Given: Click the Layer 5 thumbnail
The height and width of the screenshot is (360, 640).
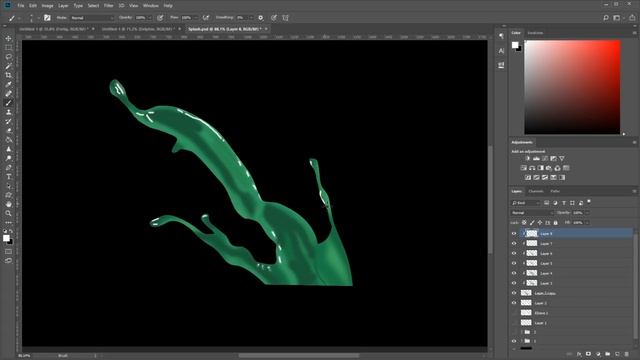Looking at the screenshot, I should point(532,263).
